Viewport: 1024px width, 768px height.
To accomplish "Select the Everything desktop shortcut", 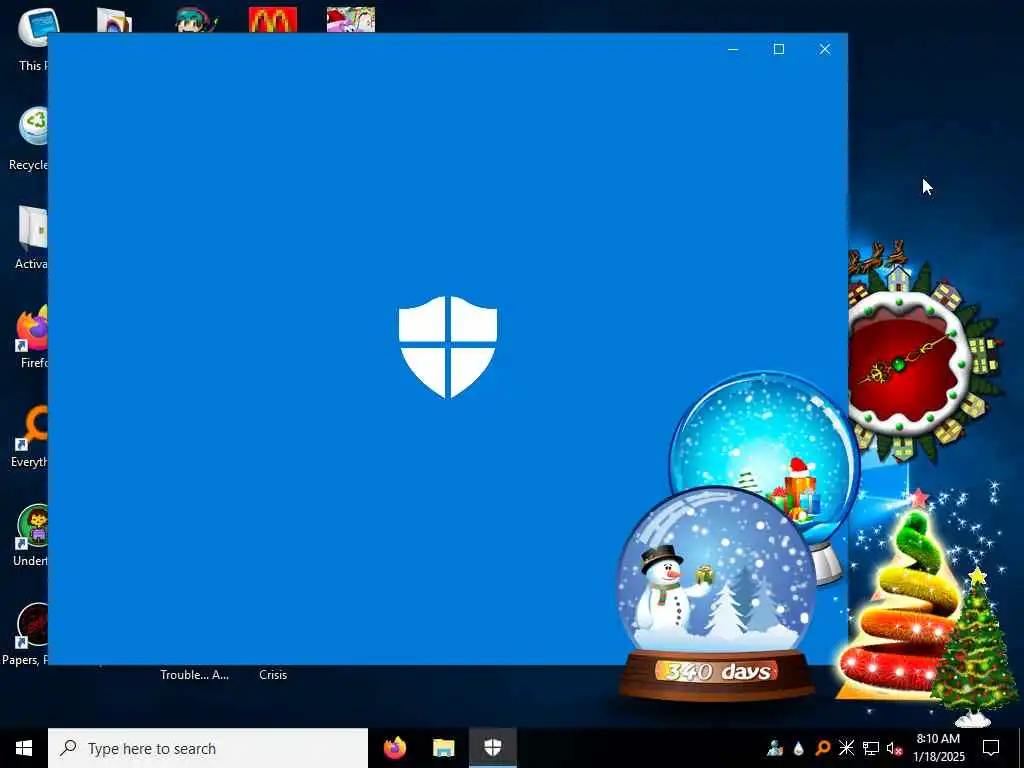I will click(30, 436).
